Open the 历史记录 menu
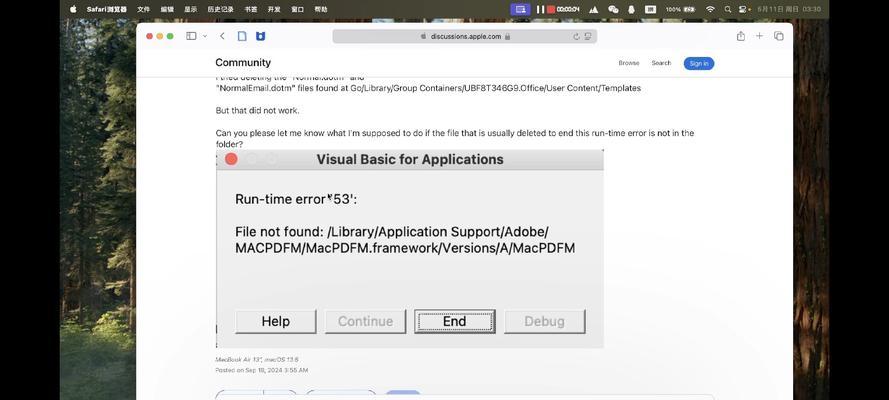 click(x=221, y=10)
